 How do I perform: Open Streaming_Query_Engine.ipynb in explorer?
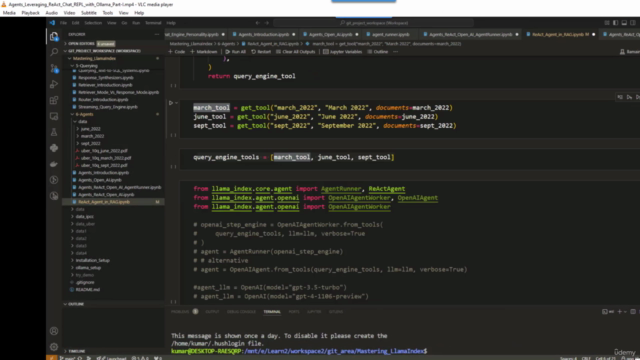(x=108, y=107)
